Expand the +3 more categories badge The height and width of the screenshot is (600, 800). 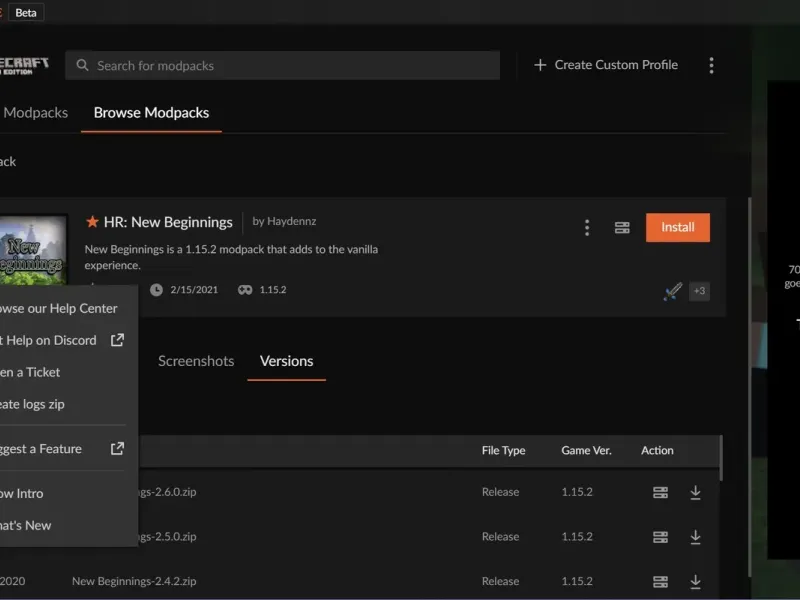coord(699,291)
